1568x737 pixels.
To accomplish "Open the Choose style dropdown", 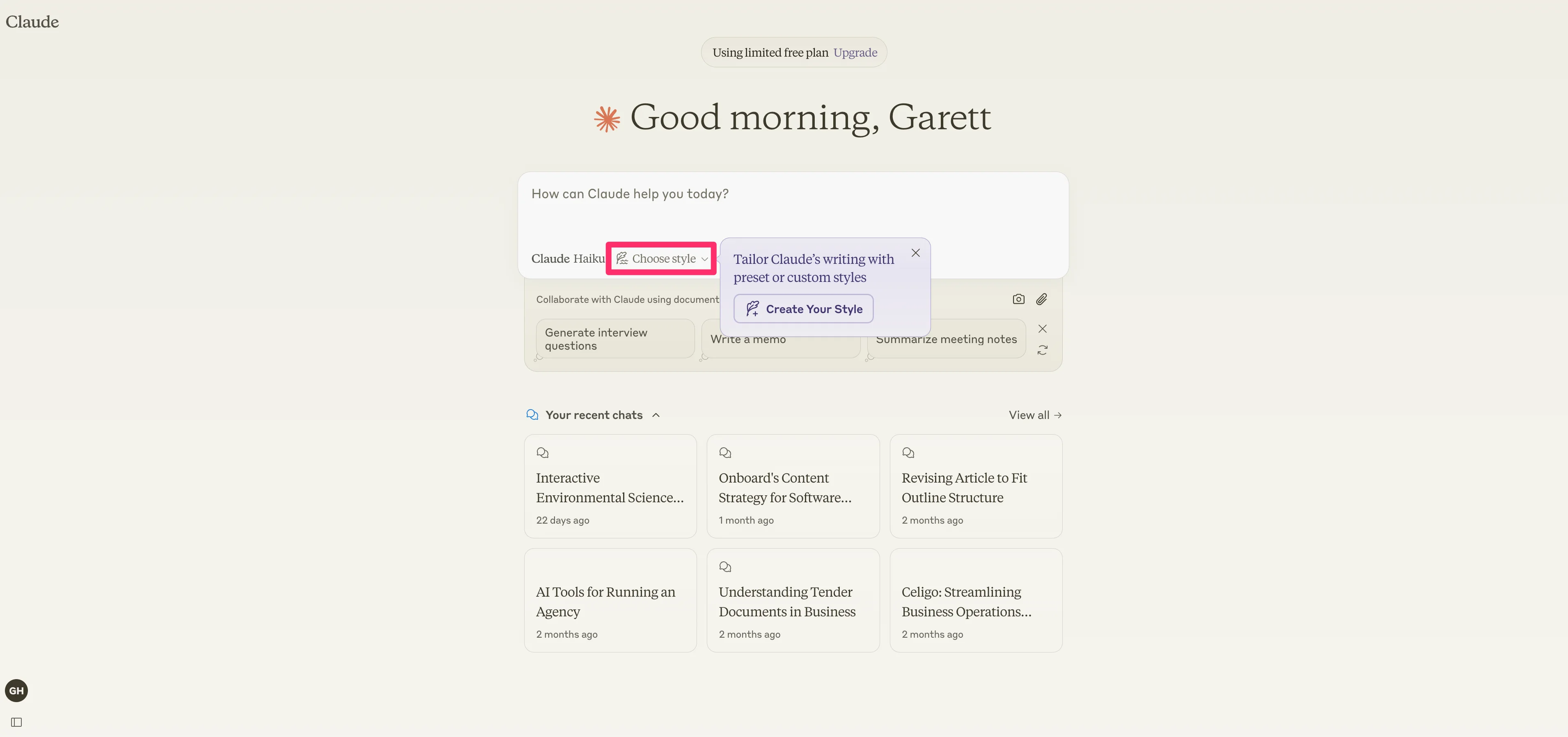I will click(x=662, y=259).
